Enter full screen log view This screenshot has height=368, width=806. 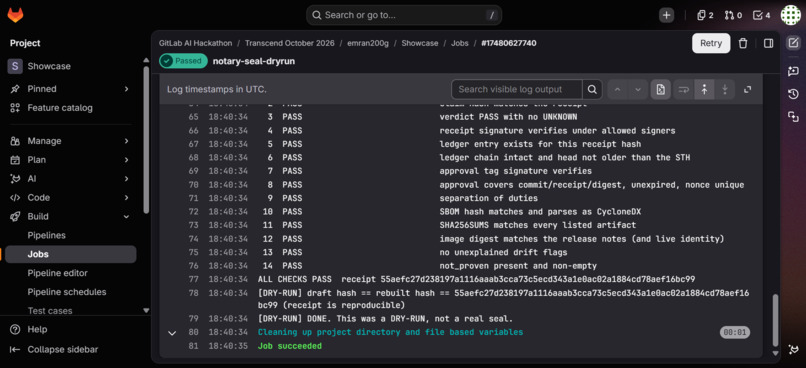point(747,89)
